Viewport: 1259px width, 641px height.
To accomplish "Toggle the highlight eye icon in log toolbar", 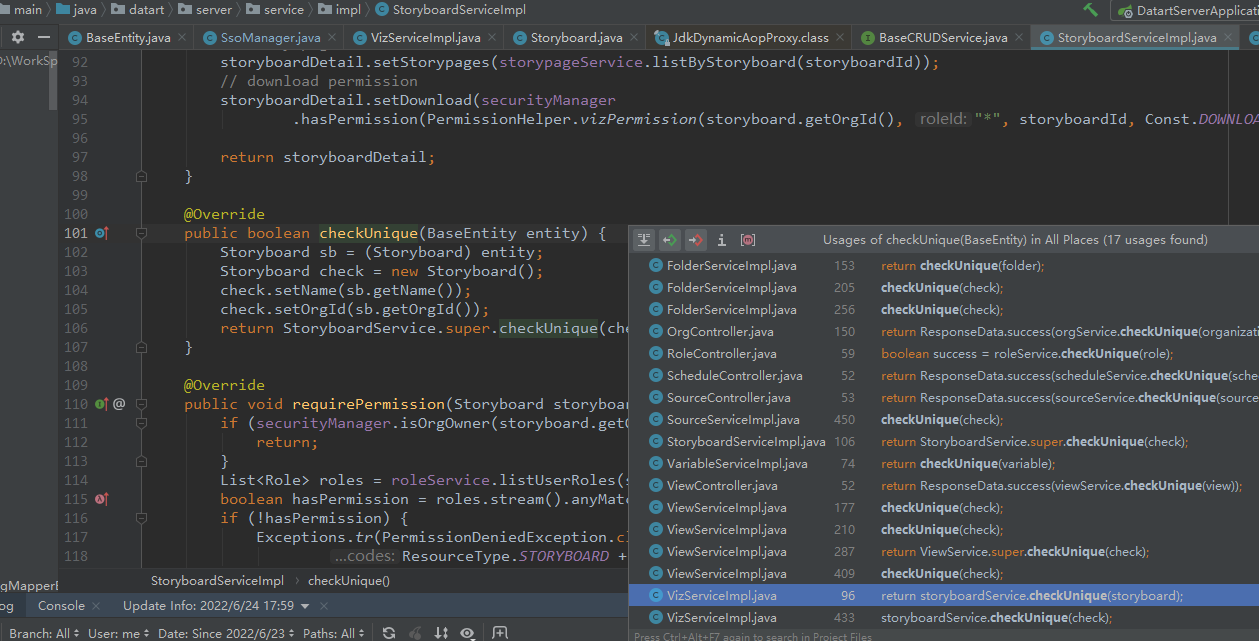I will click(x=465, y=633).
